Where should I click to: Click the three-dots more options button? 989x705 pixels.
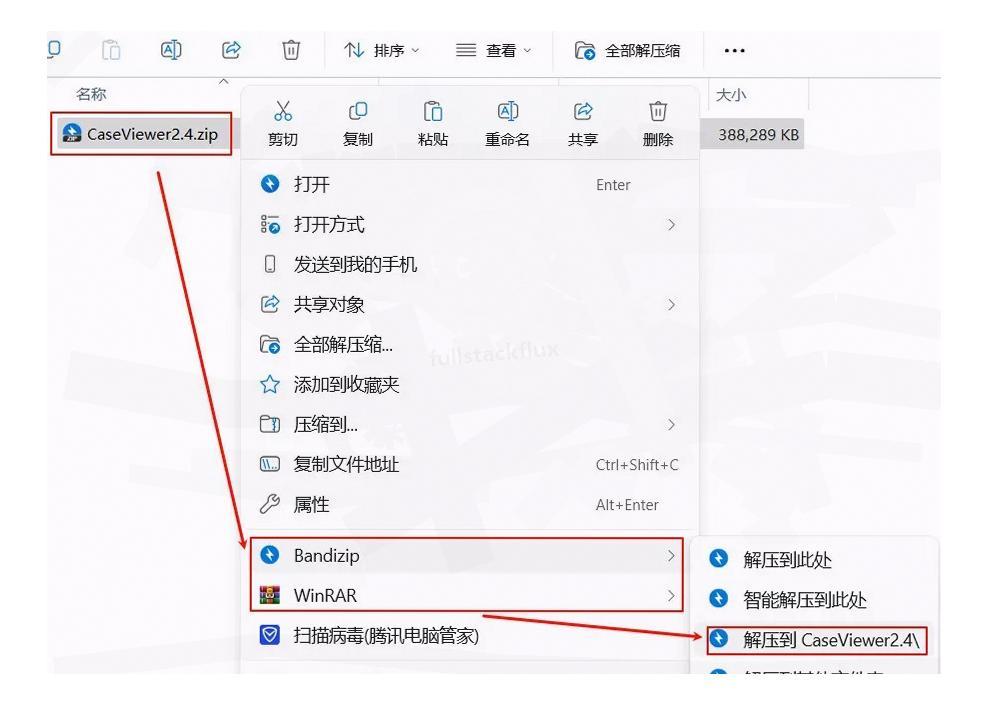tap(734, 50)
